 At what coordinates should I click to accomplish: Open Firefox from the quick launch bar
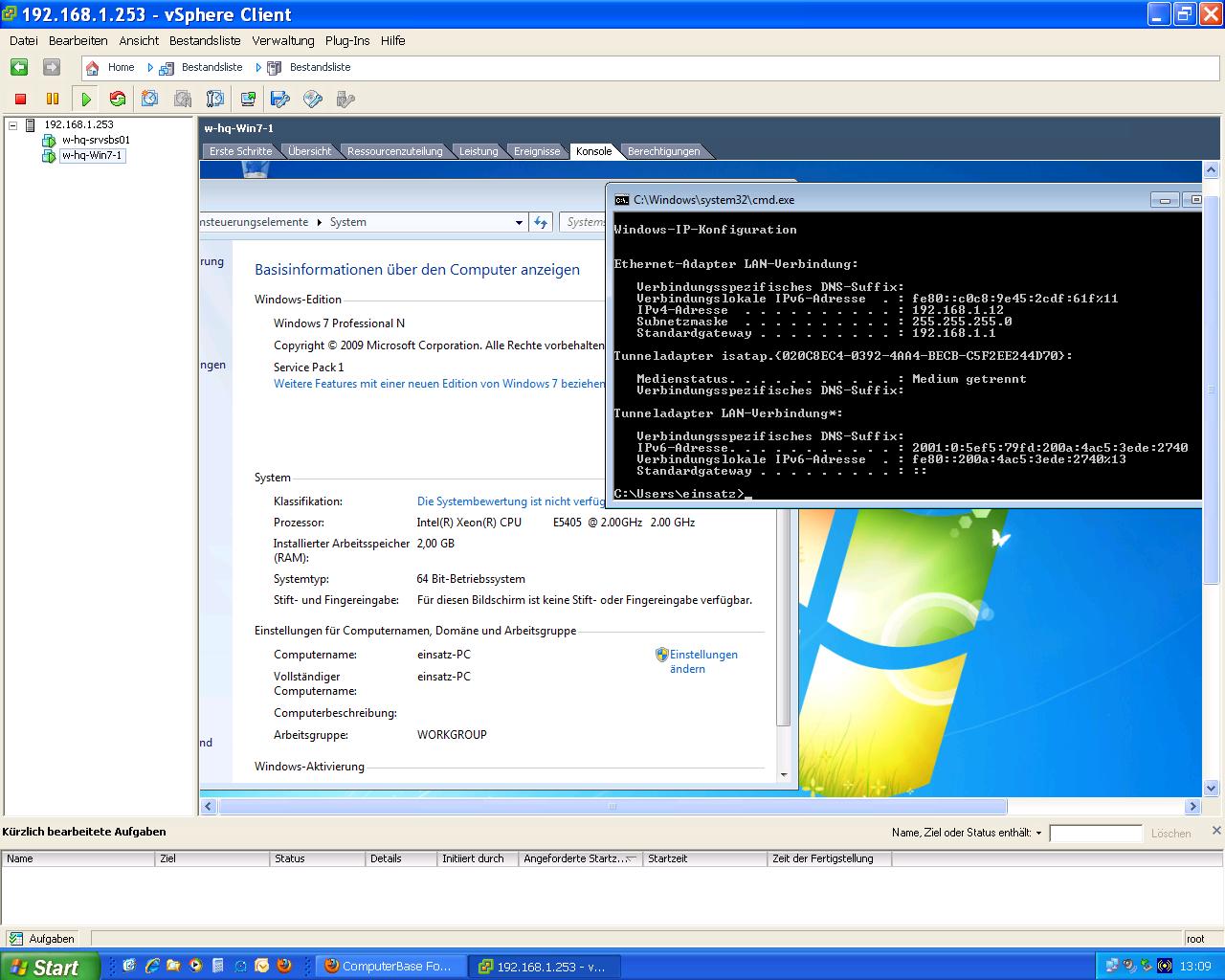coord(283,967)
